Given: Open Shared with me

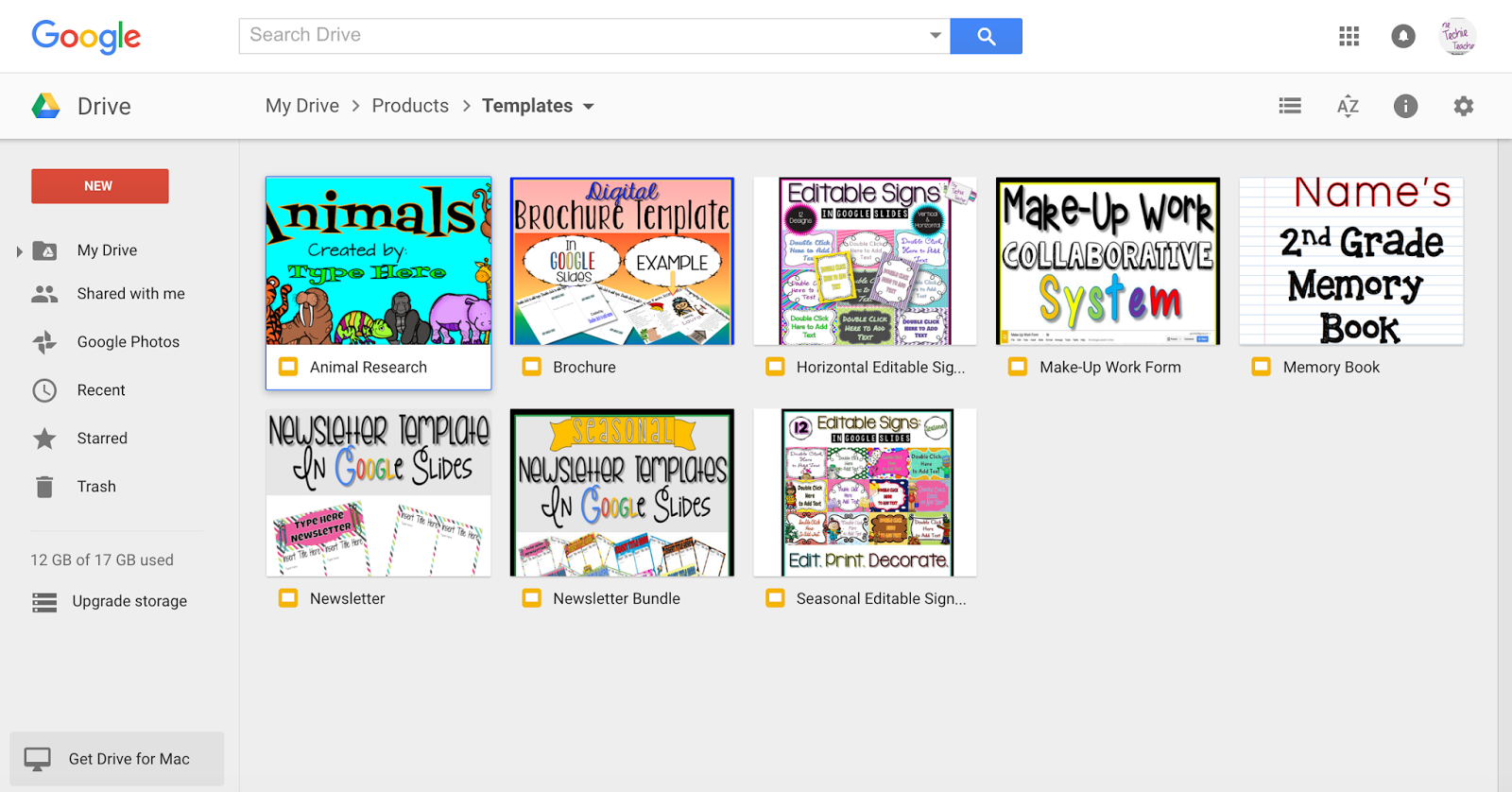Looking at the screenshot, I should (130, 294).
